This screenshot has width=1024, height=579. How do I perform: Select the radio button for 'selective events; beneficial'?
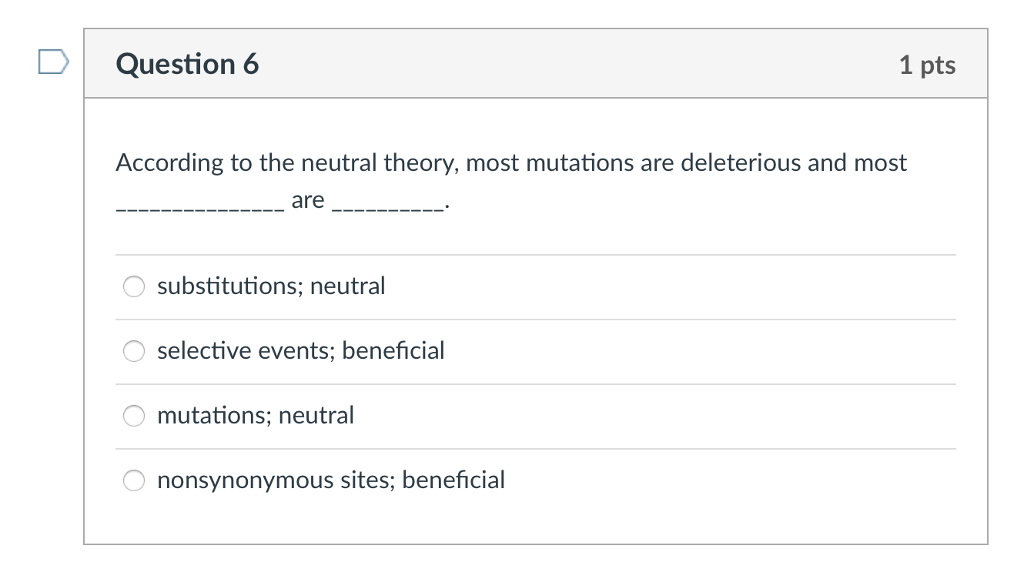tap(133, 351)
